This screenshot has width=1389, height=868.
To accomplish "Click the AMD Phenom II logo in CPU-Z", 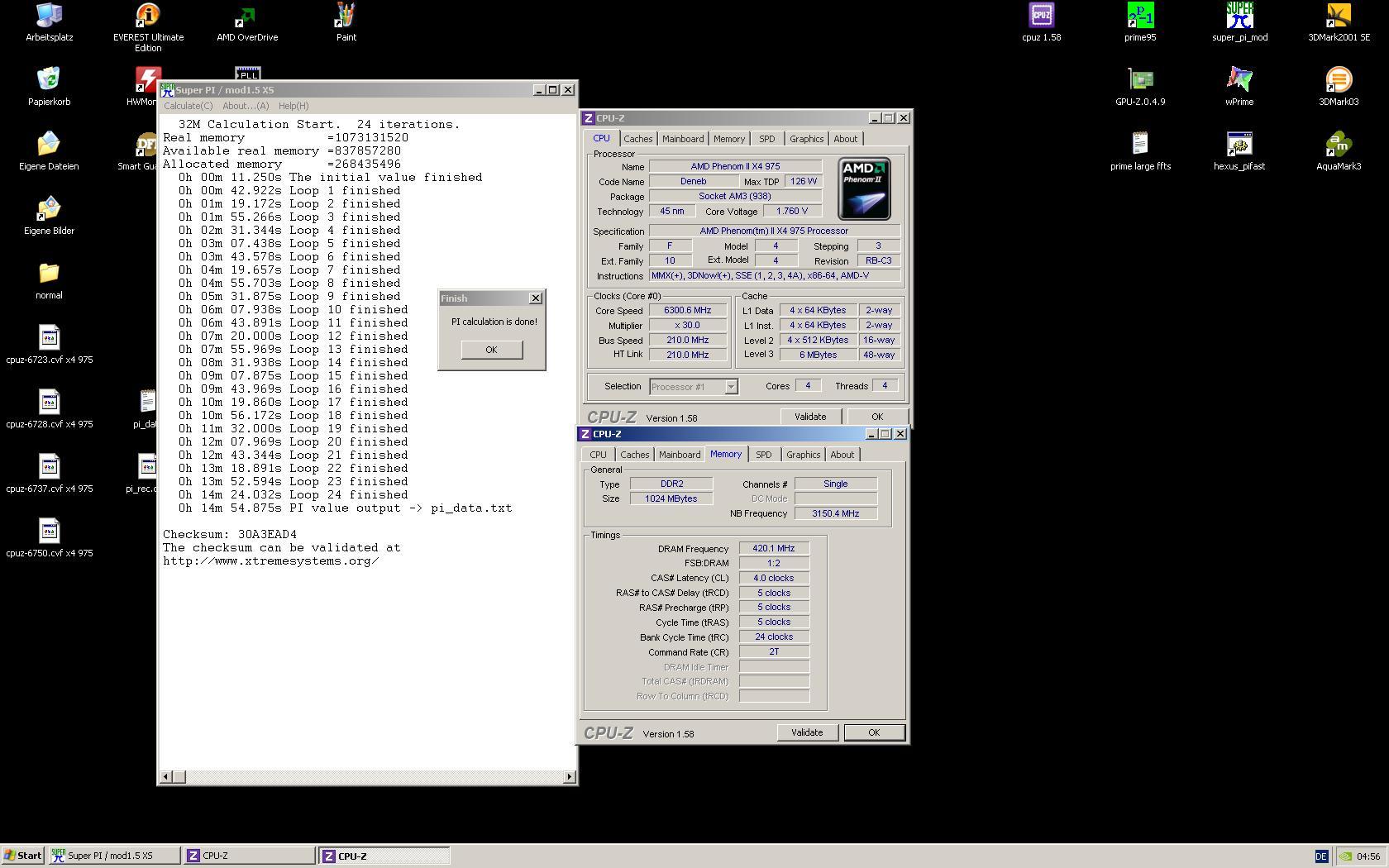I will click(864, 188).
